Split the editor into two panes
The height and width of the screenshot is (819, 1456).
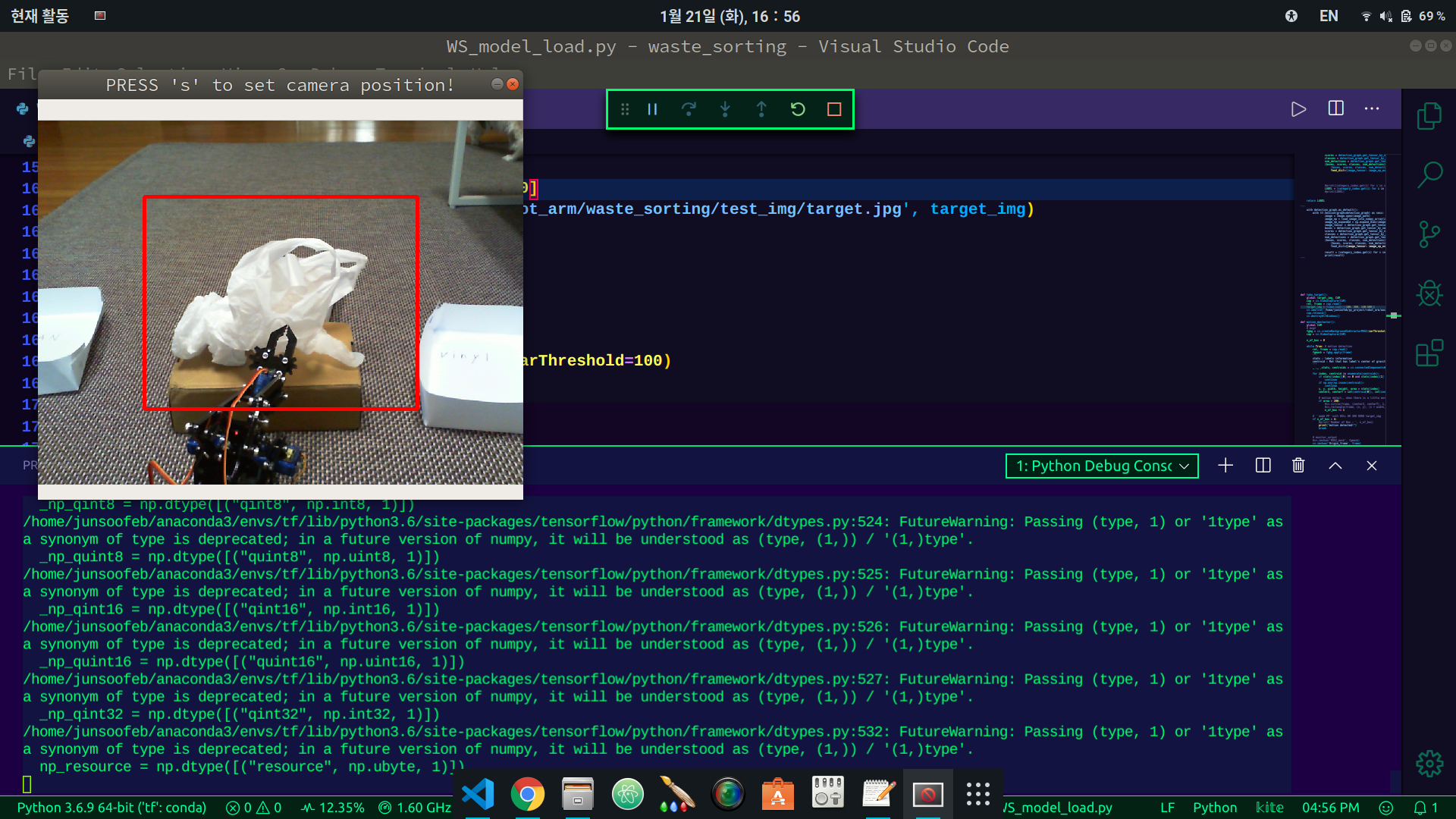coord(1335,108)
